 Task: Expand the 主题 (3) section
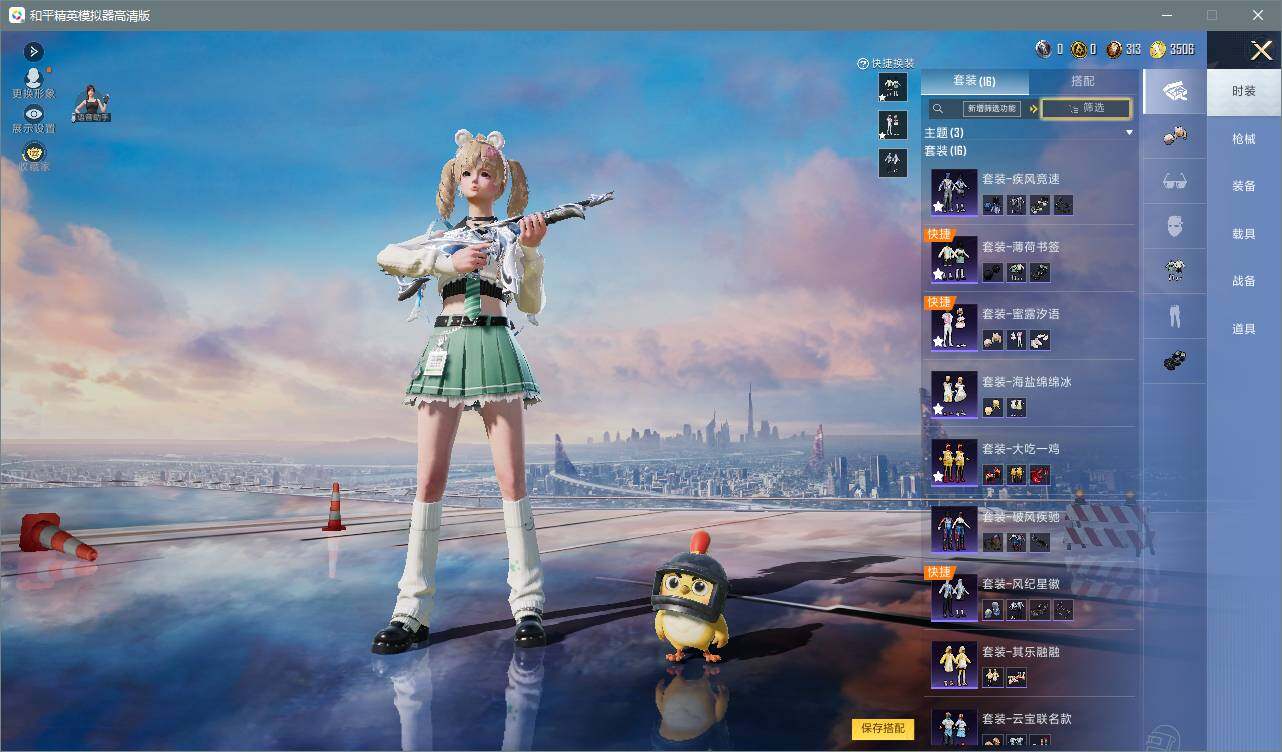pyautogui.click(x=1129, y=133)
